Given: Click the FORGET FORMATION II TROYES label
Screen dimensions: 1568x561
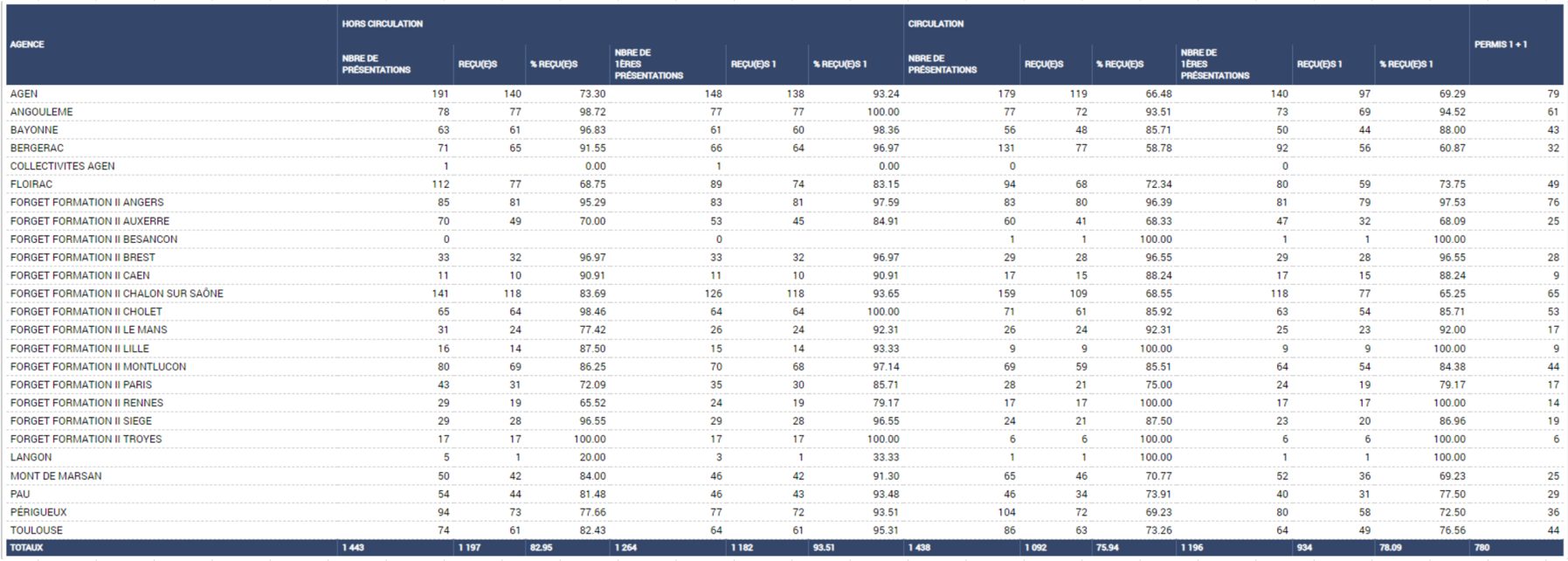Looking at the screenshot, I should 86,439.
